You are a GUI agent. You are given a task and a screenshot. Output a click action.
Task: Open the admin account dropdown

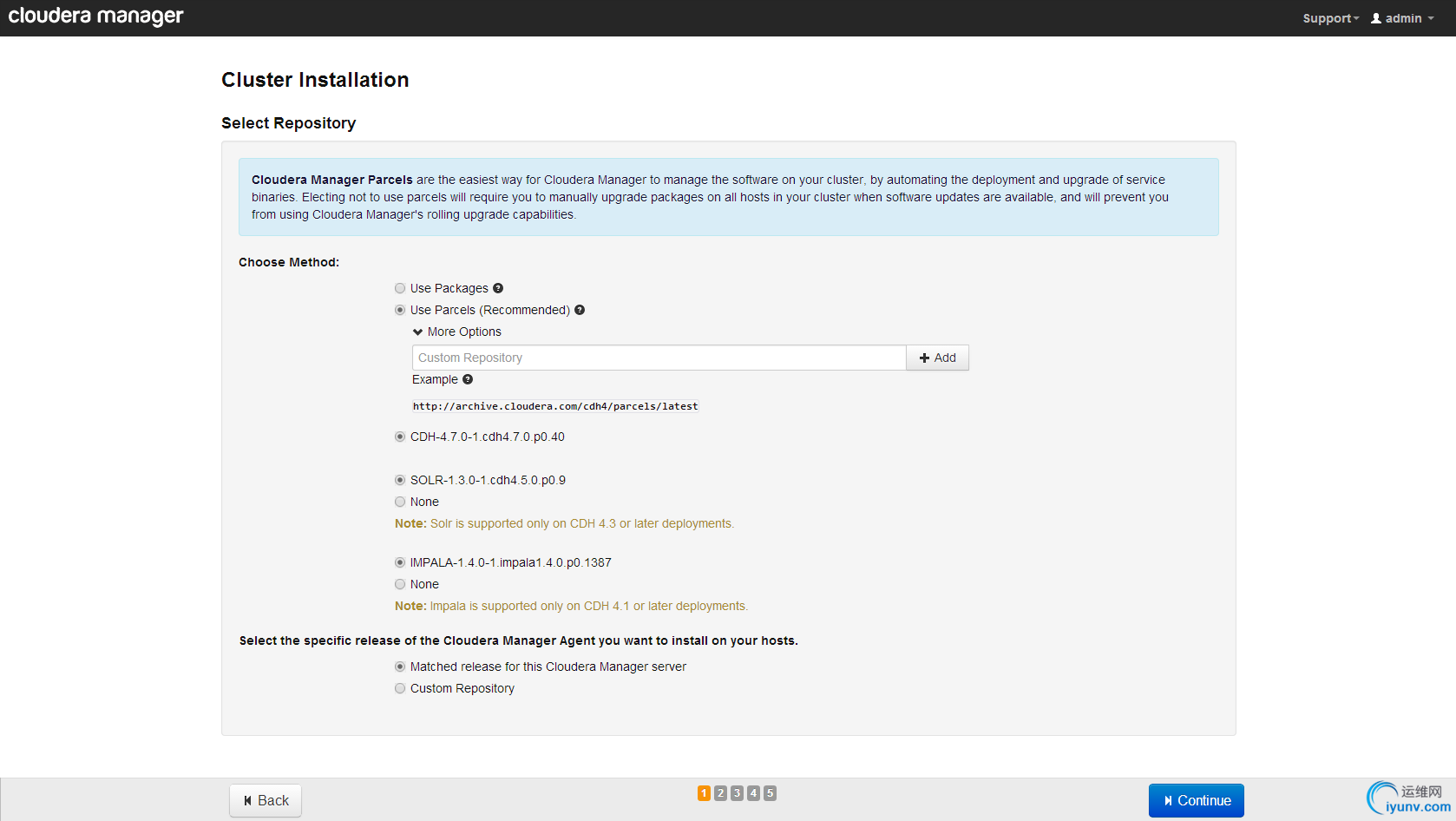(1402, 18)
